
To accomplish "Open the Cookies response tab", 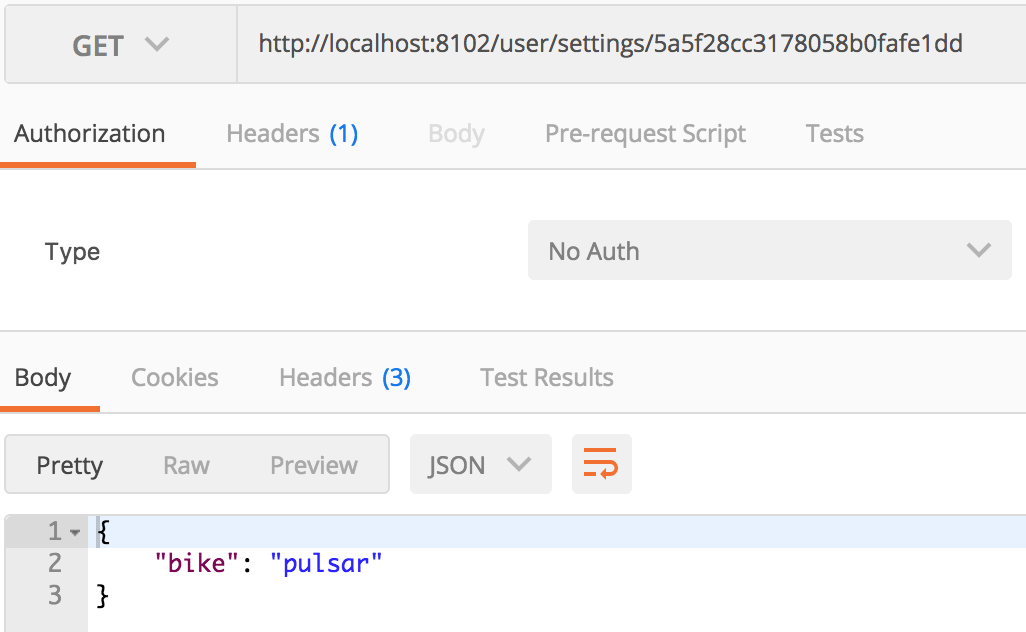I will click(x=175, y=377).
